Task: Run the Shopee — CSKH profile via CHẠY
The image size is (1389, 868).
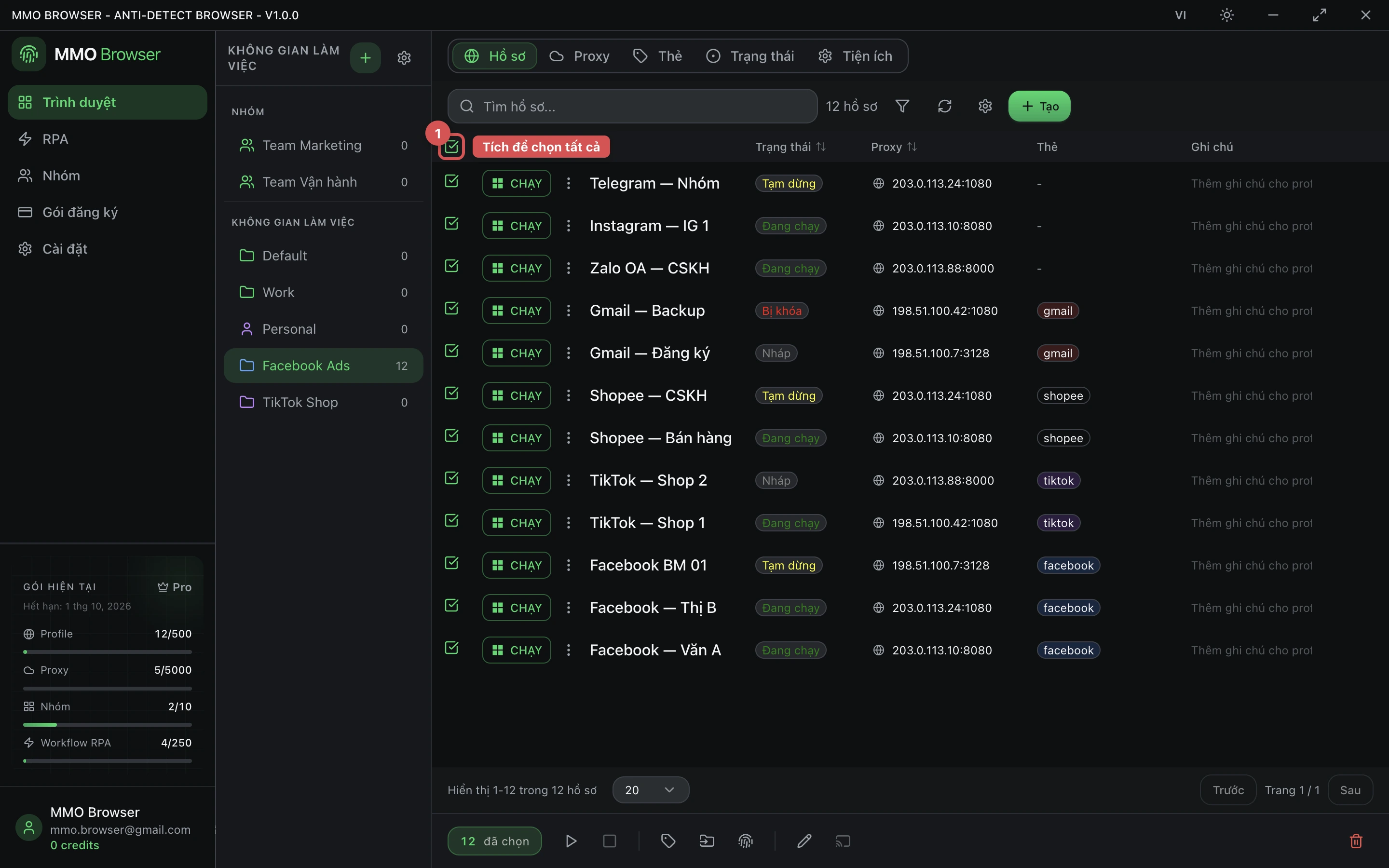Action: click(x=517, y=395)
